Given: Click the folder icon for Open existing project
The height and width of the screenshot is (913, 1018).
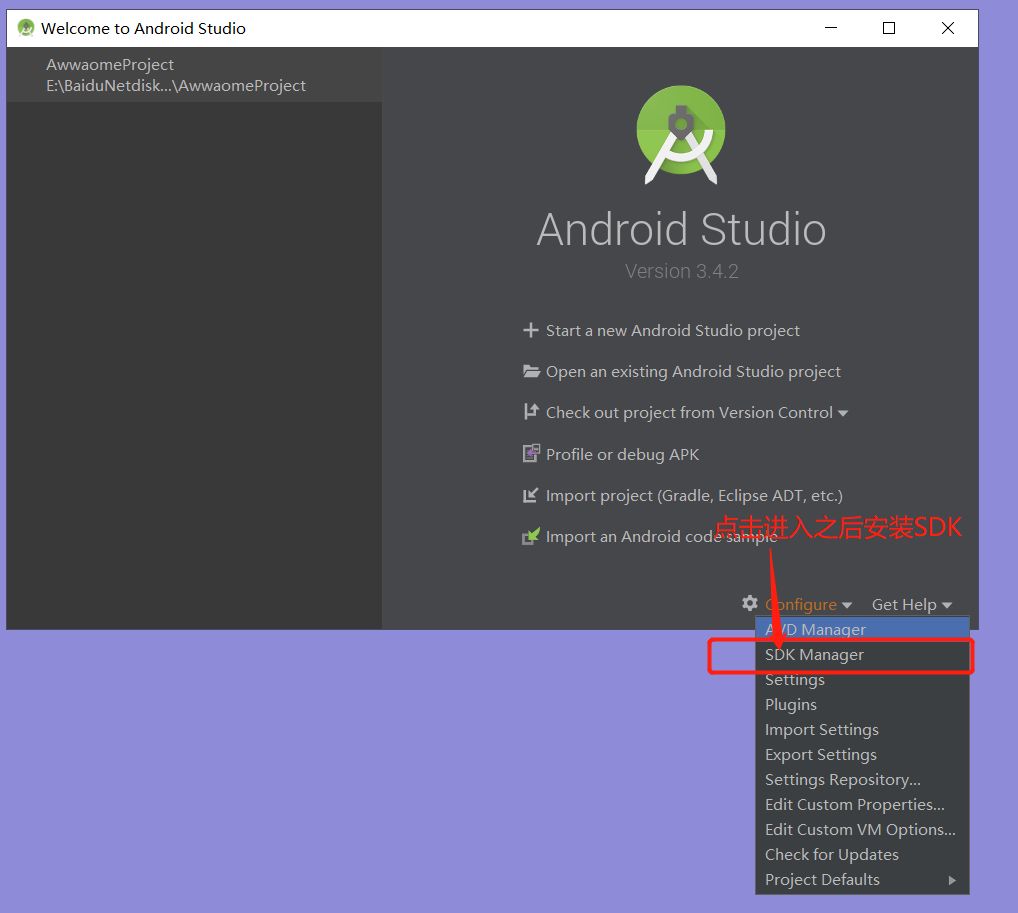Looking at the screenshot, I should pos(531,371).
